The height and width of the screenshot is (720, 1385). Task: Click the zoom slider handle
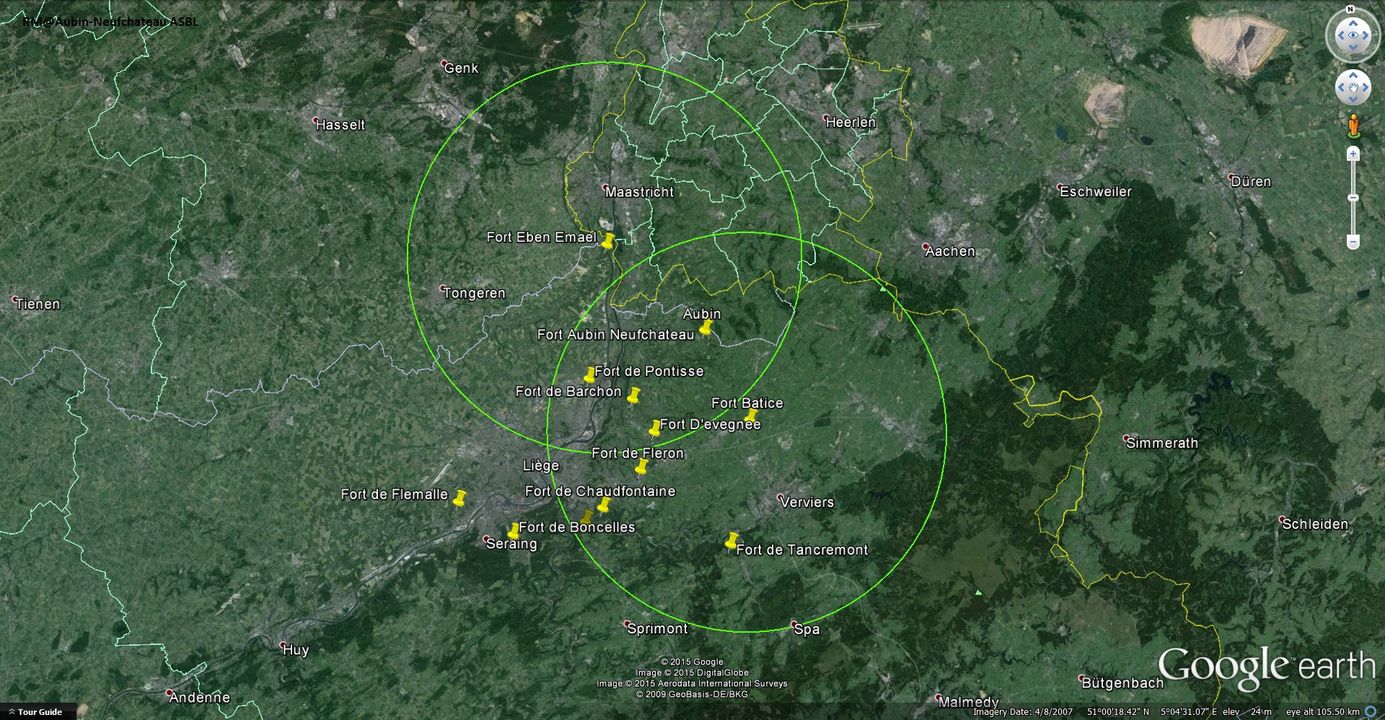pos(1353,197)
